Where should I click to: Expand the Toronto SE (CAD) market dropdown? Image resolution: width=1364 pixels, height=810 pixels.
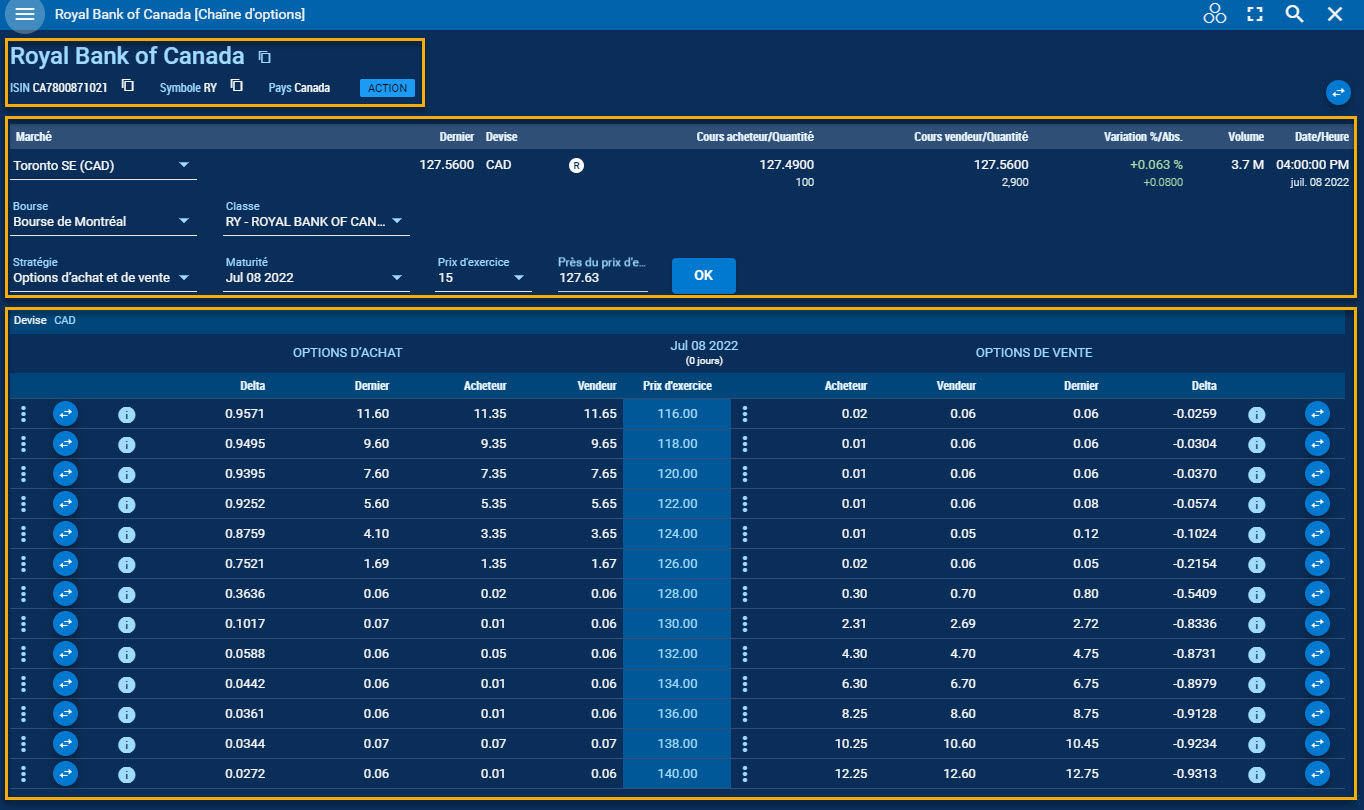tap(184, 165)
